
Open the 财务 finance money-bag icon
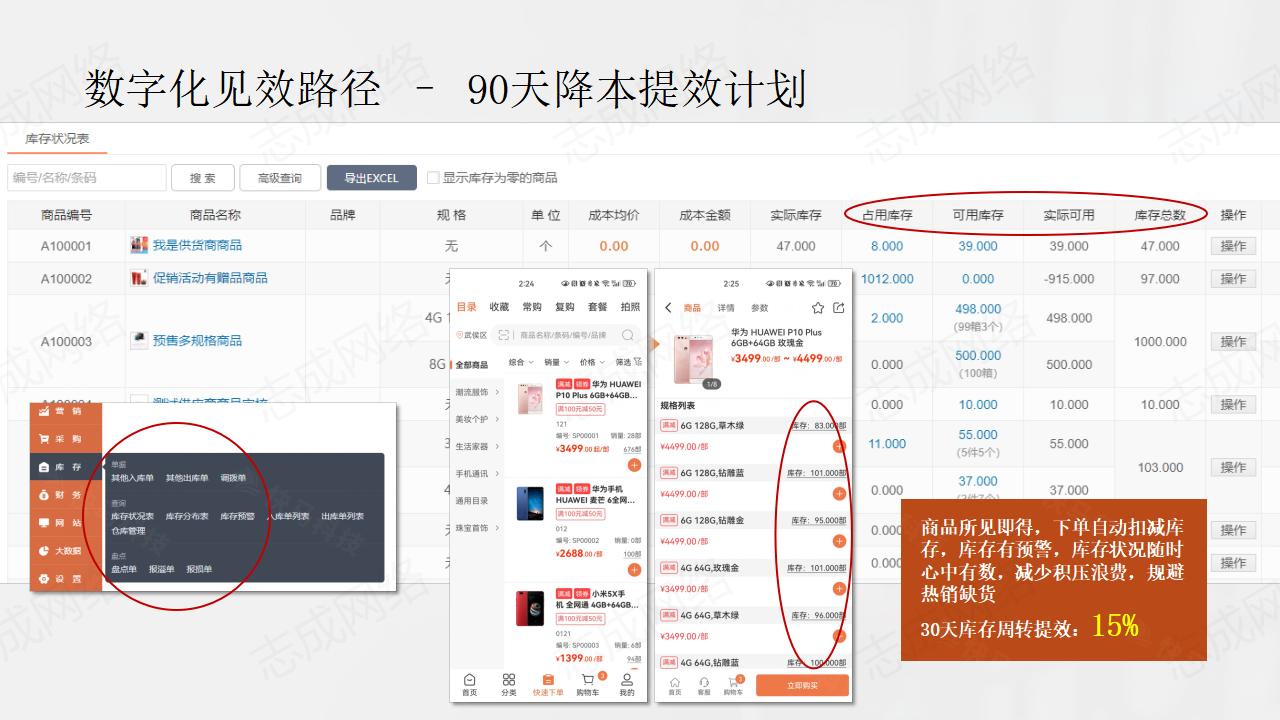44,495
